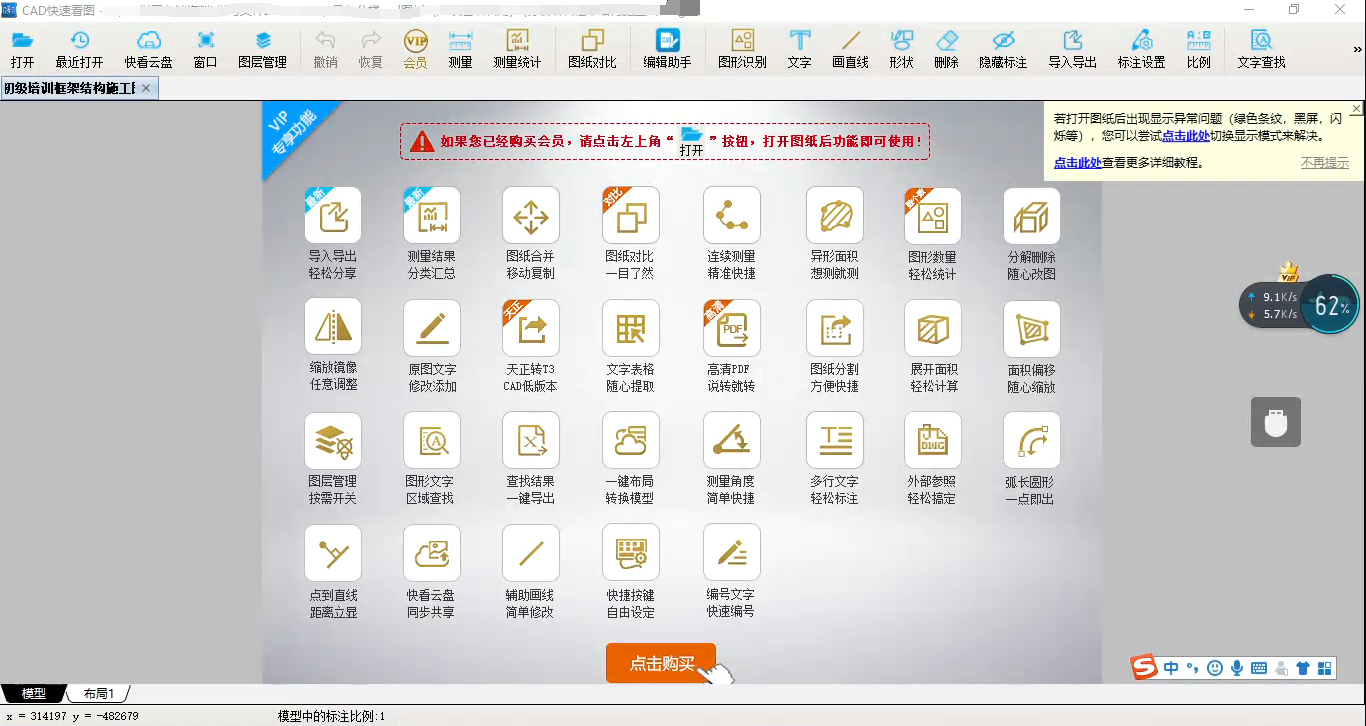Click 点击此处 link for detailed tutorial
1366x726 pixels.
[x=1078, y=162]
